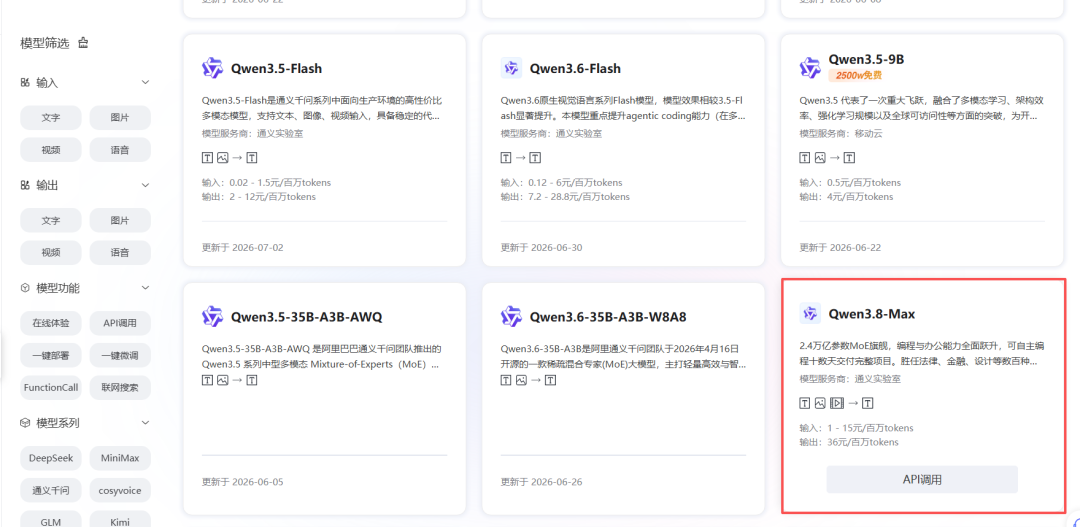Select the 一键部署 filter chip
The width and height of the screenshot is (1080, 527).
click(51, 355)
